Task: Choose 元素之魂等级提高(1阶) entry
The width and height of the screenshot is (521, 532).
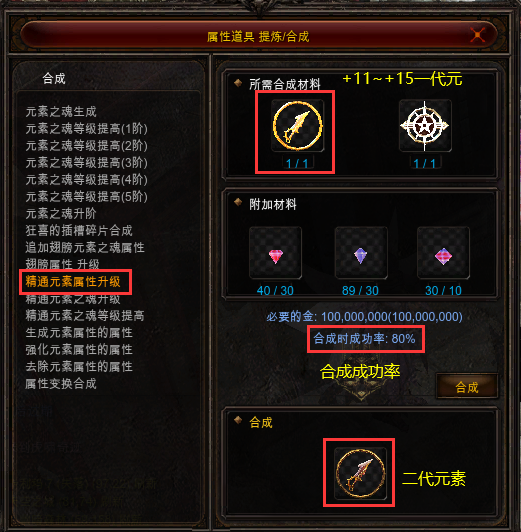Action: click(x=86, y=129)
